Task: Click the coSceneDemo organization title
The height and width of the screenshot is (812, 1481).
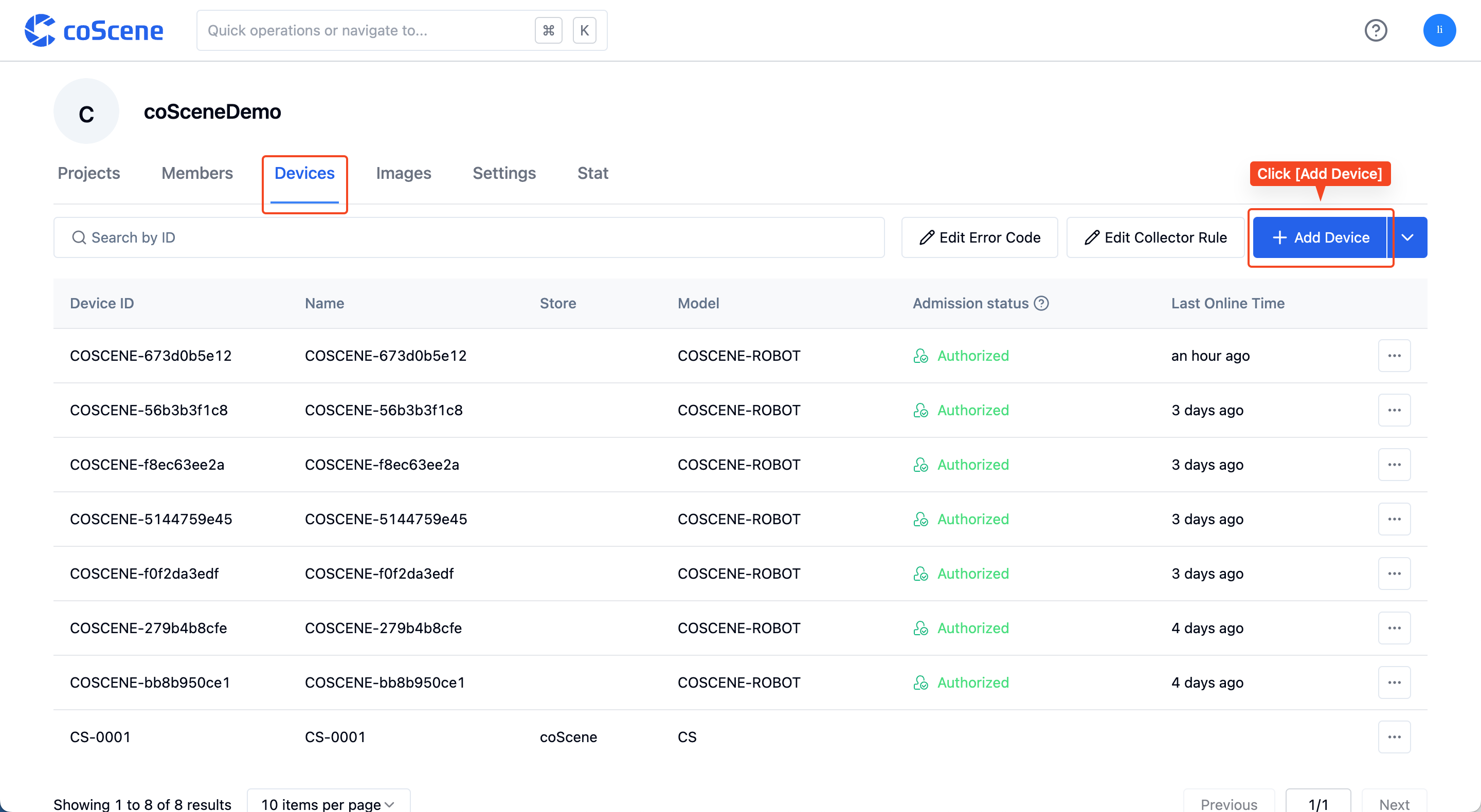Action: 212,112
